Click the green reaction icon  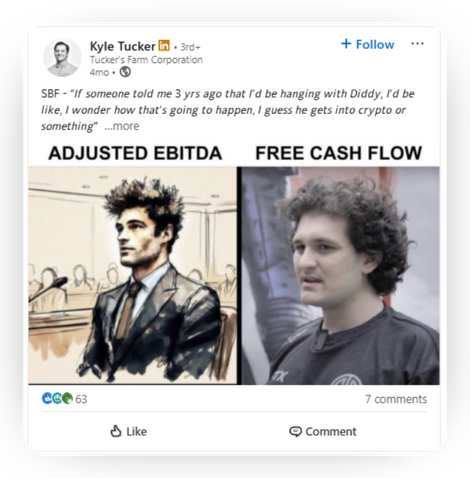click(67, 398)
